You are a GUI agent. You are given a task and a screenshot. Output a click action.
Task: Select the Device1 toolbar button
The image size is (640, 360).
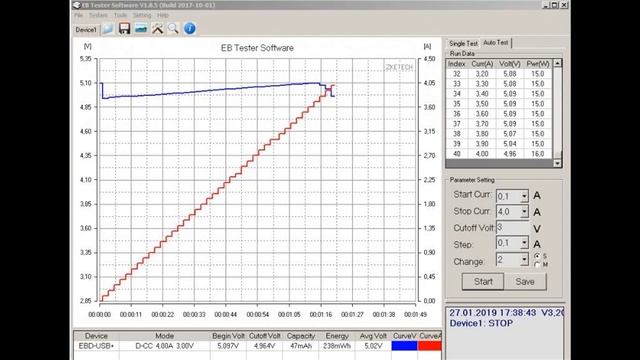(86, 30)
